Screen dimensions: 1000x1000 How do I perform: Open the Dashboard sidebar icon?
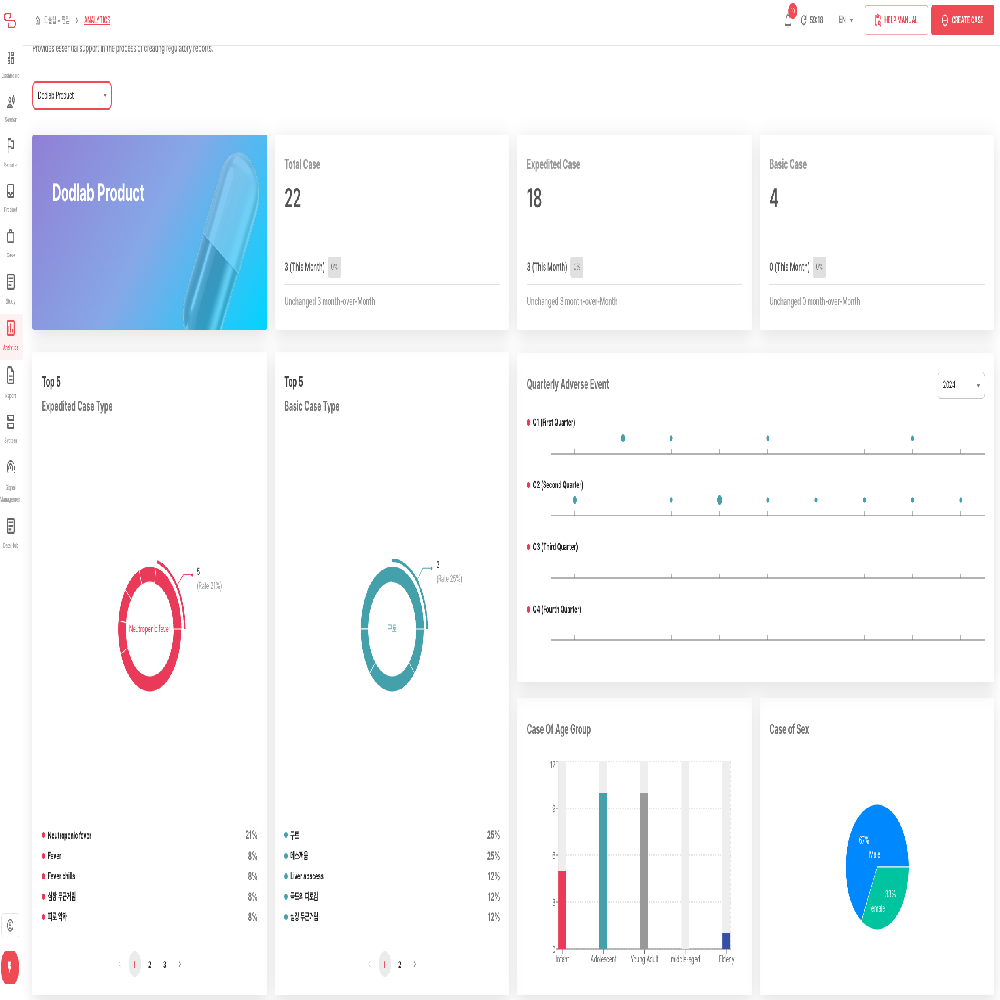tap(11, 60)
